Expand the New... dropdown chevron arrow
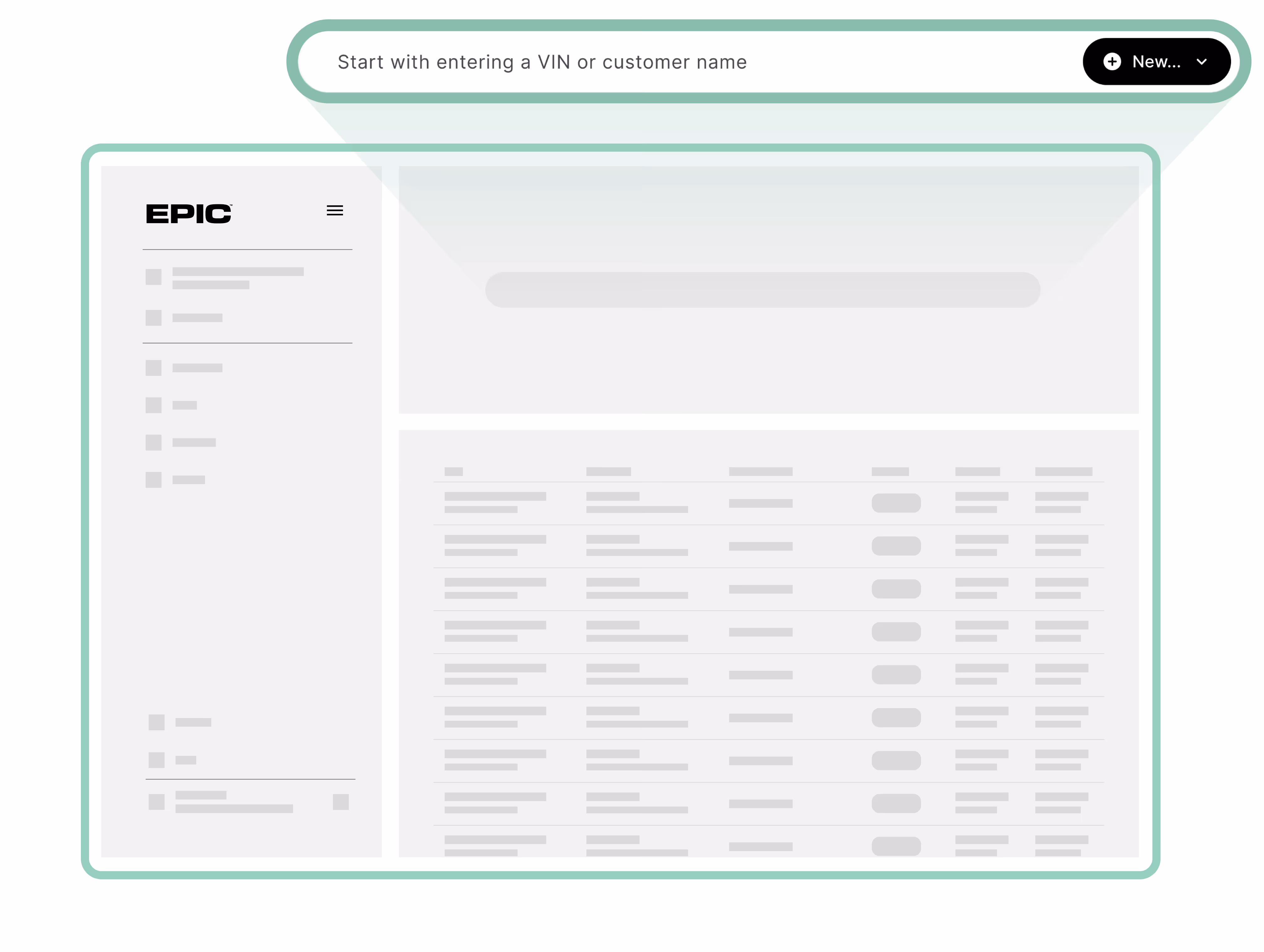 pos(1202,62)
